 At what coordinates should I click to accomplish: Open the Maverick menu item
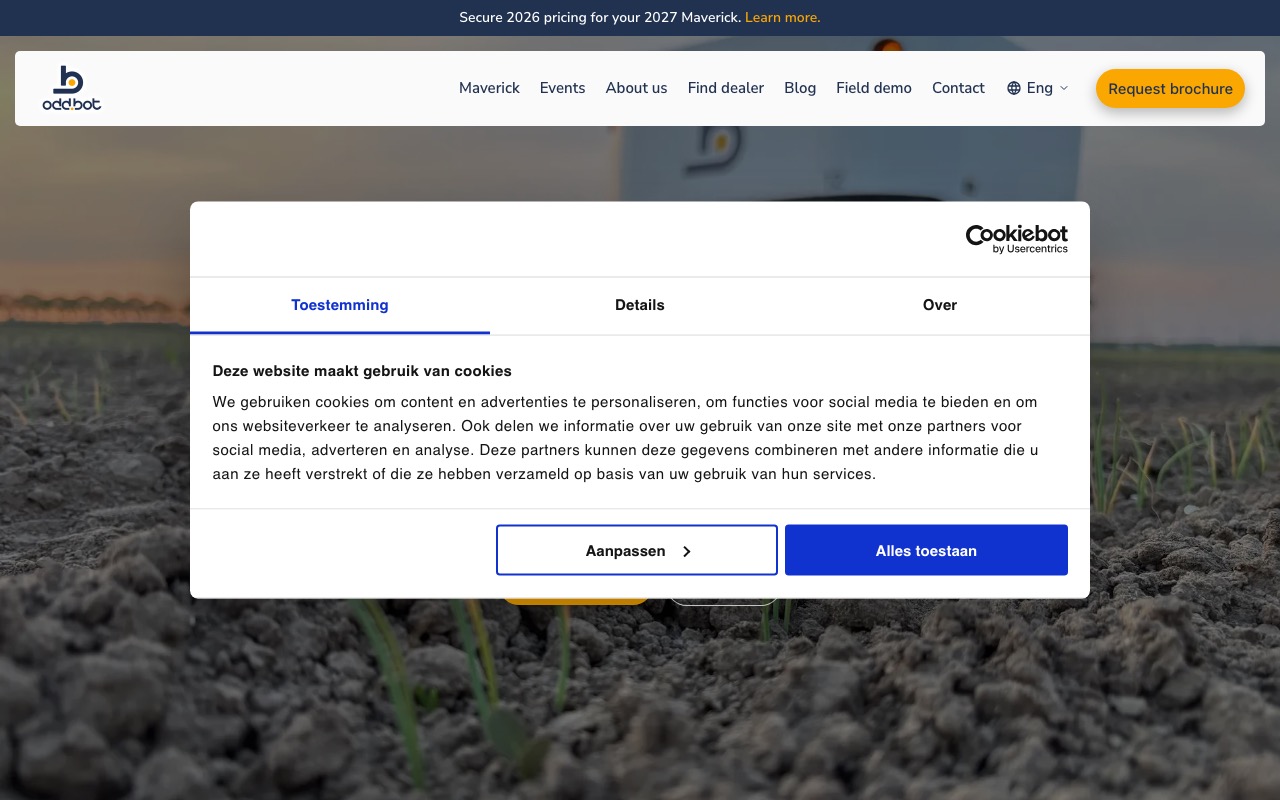[489, 88]
